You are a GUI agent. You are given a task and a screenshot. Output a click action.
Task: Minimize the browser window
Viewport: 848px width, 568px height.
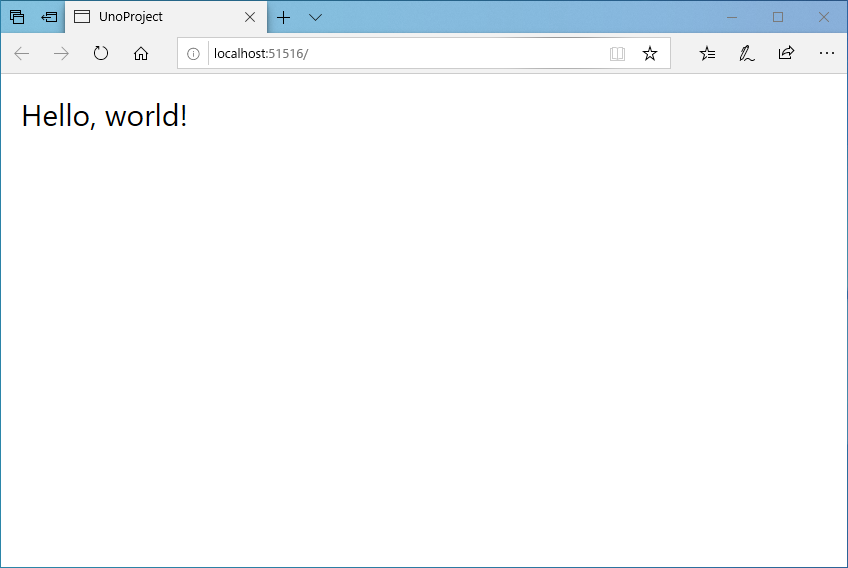click(732, 17)
